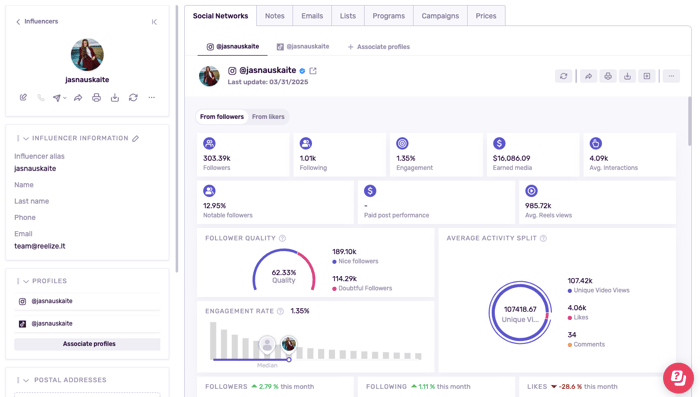Collapse the left sidebar panel
Viewport: 700px width, 397px height.
point(154,21)
